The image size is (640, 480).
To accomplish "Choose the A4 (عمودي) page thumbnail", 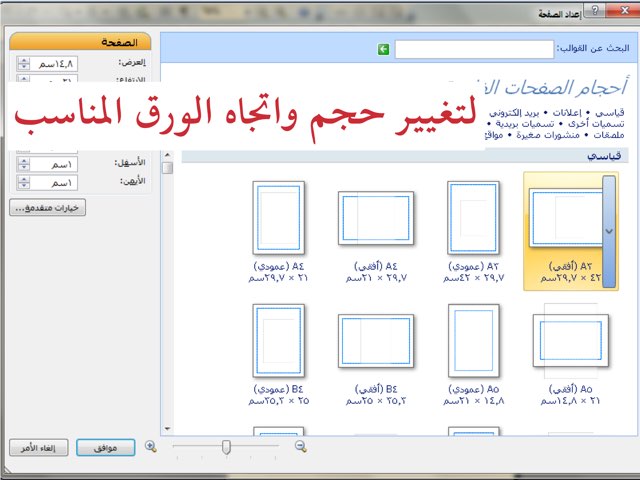I will click(279, 218).
